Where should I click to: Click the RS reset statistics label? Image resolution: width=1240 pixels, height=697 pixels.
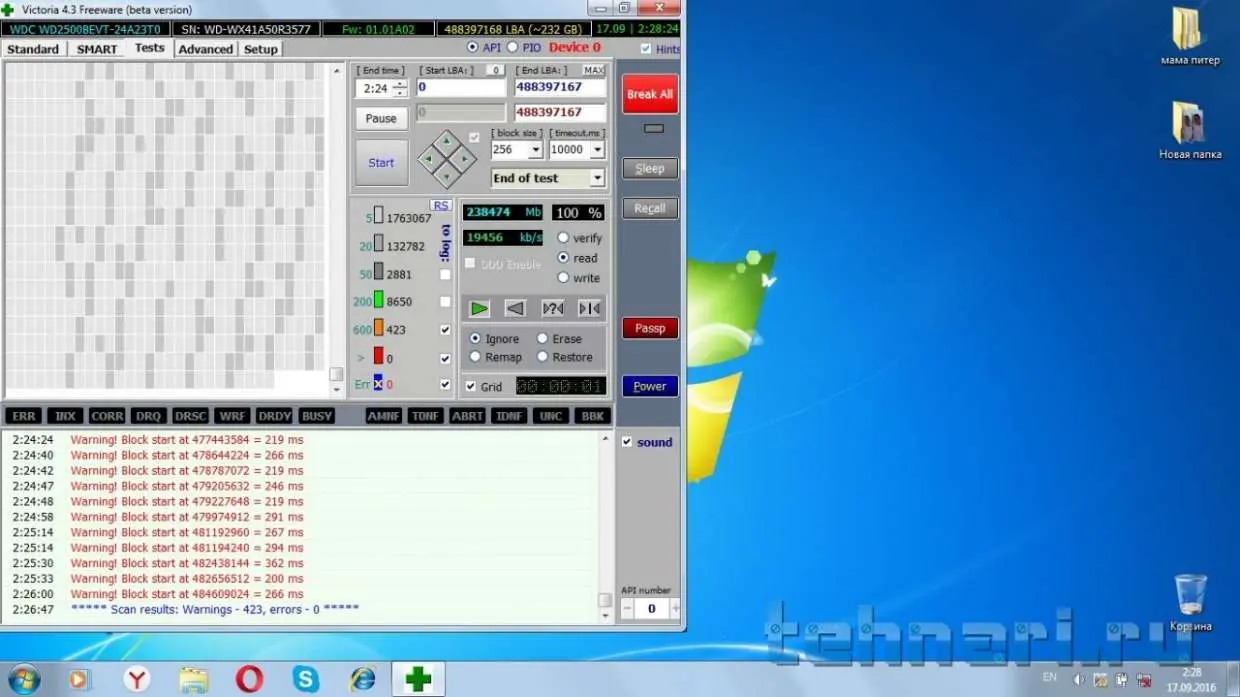pyautogui.click(x=440, y=205)
